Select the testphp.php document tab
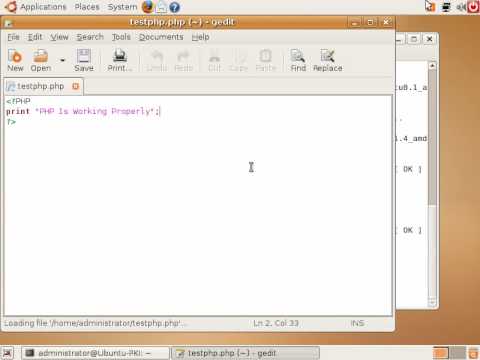Screen dimensions: 480x360 tap(40, 86)
